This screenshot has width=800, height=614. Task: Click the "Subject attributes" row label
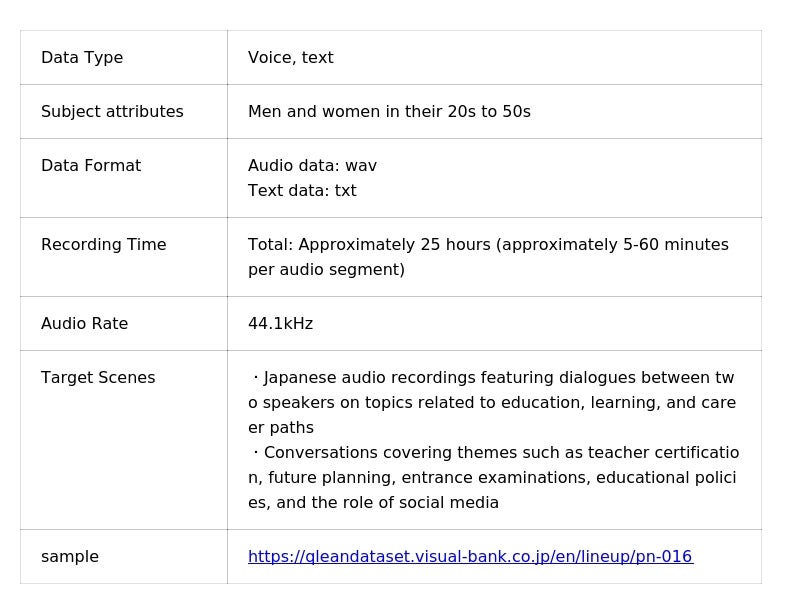(112, 112)
